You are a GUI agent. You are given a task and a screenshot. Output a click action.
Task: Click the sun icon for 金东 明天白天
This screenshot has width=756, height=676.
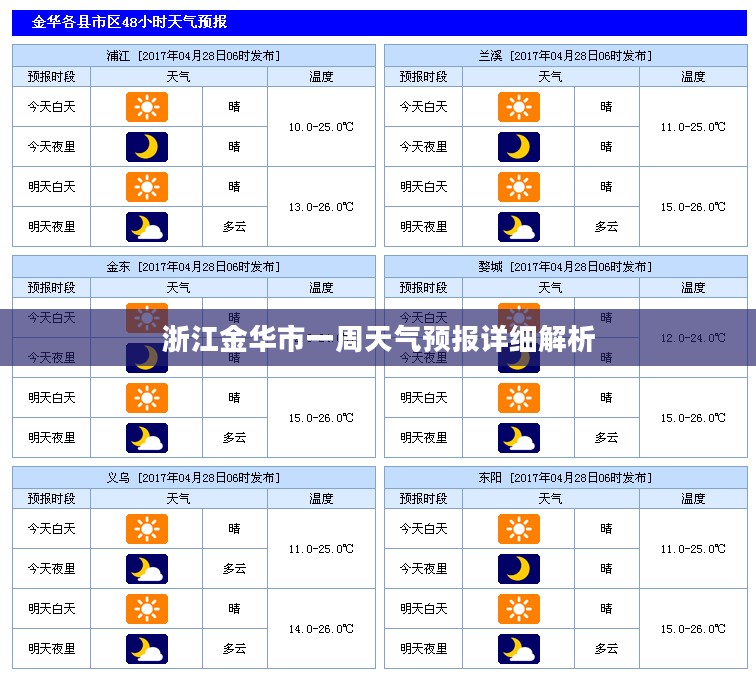147,398
